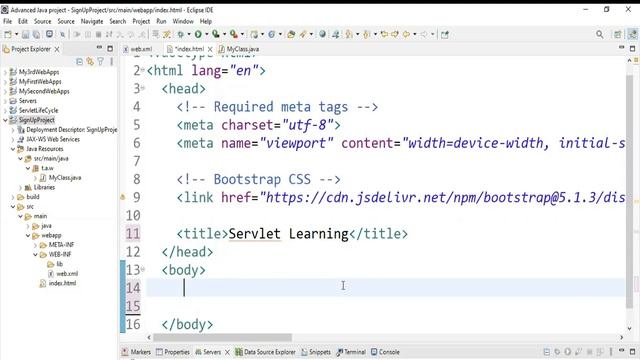
Task: Click the Open Perspective icon
Action: [x=618, y=35]
